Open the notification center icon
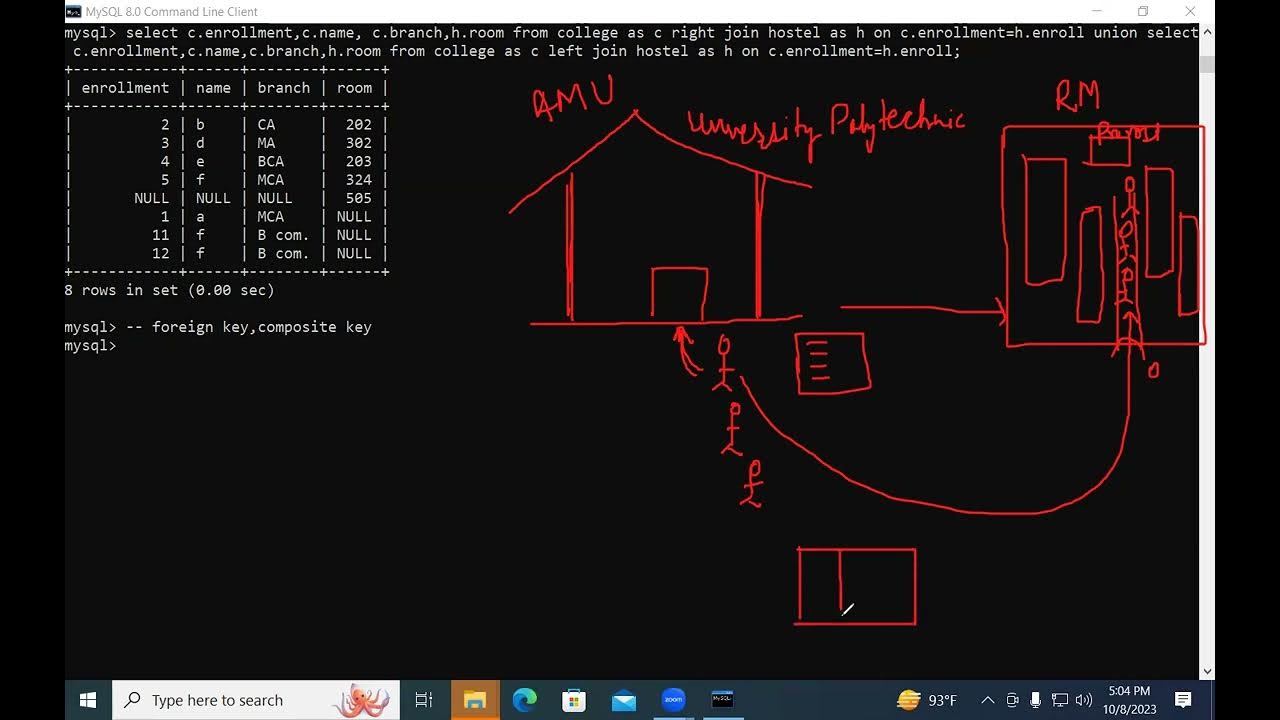Viewport: 1280px width, 720px height. [1183, 700]
